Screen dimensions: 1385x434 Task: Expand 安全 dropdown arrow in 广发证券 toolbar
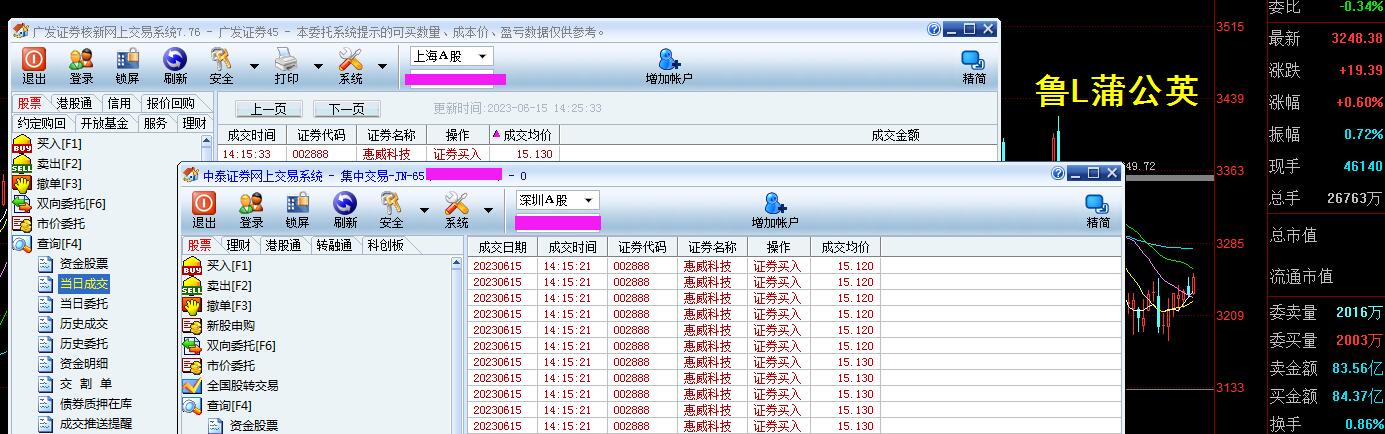pyautogui.click(x=254, y=68)
